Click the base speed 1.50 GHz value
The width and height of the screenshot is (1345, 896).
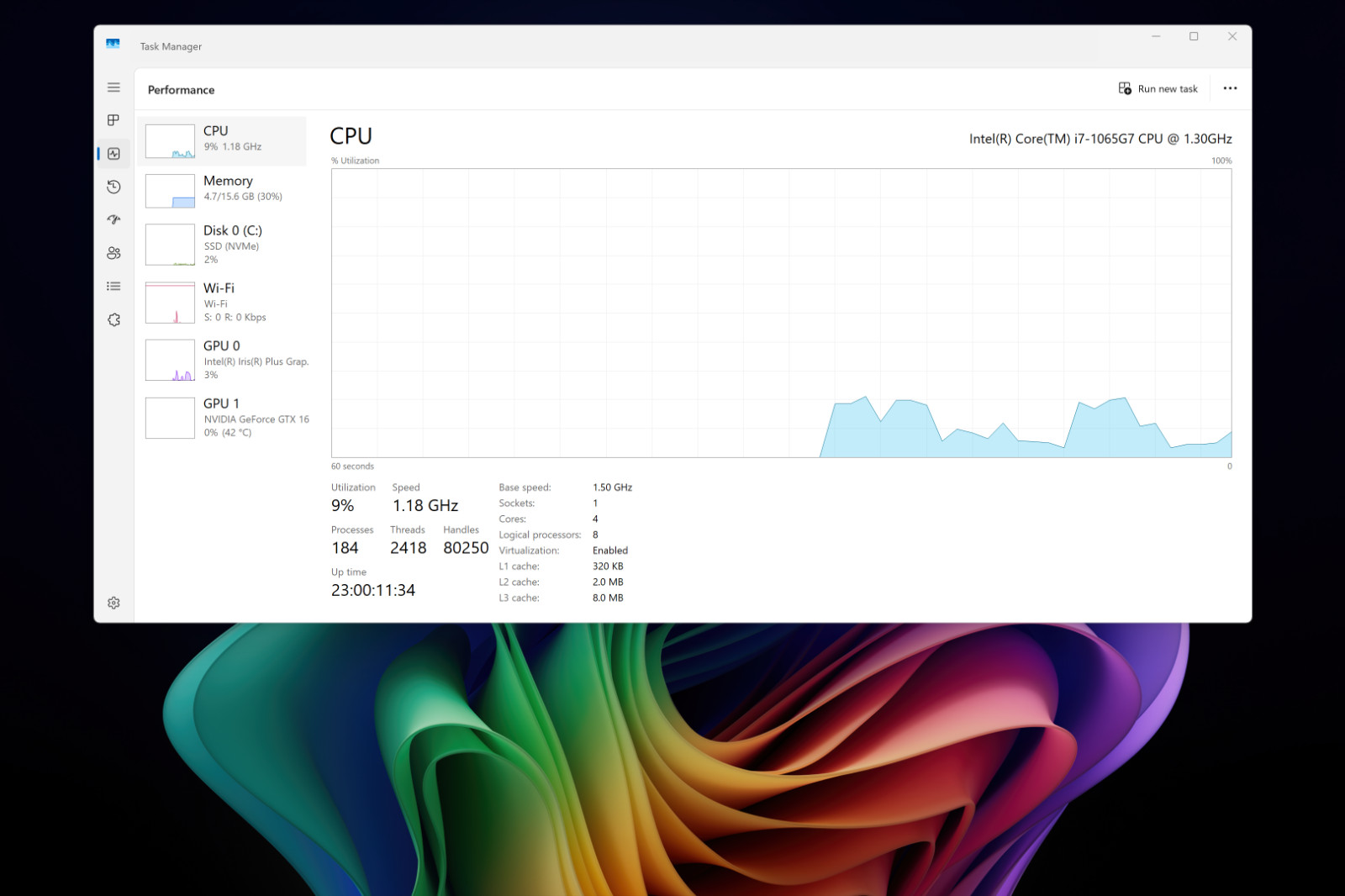point(612,488)
